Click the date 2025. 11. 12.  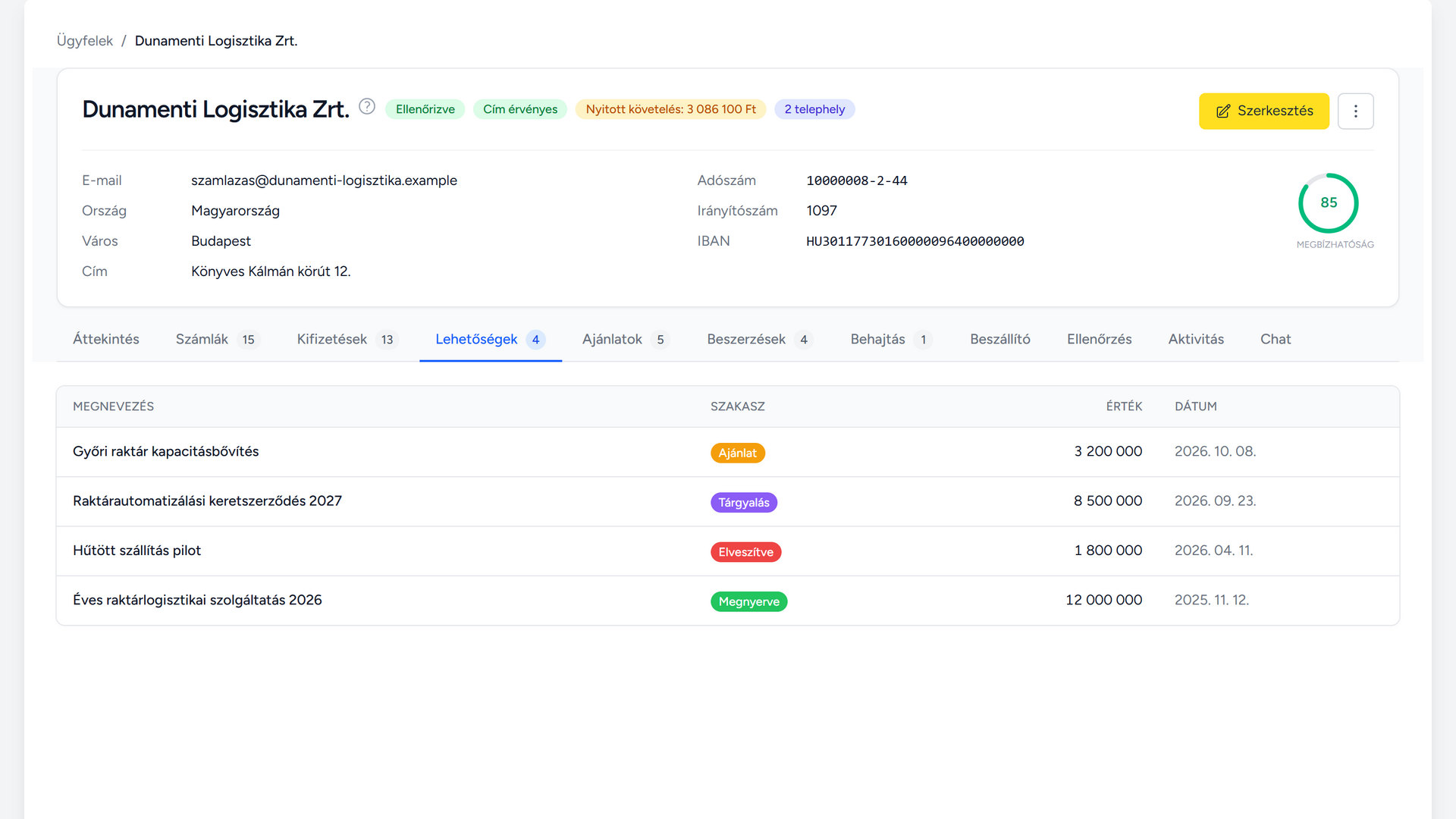(1211, 601)
